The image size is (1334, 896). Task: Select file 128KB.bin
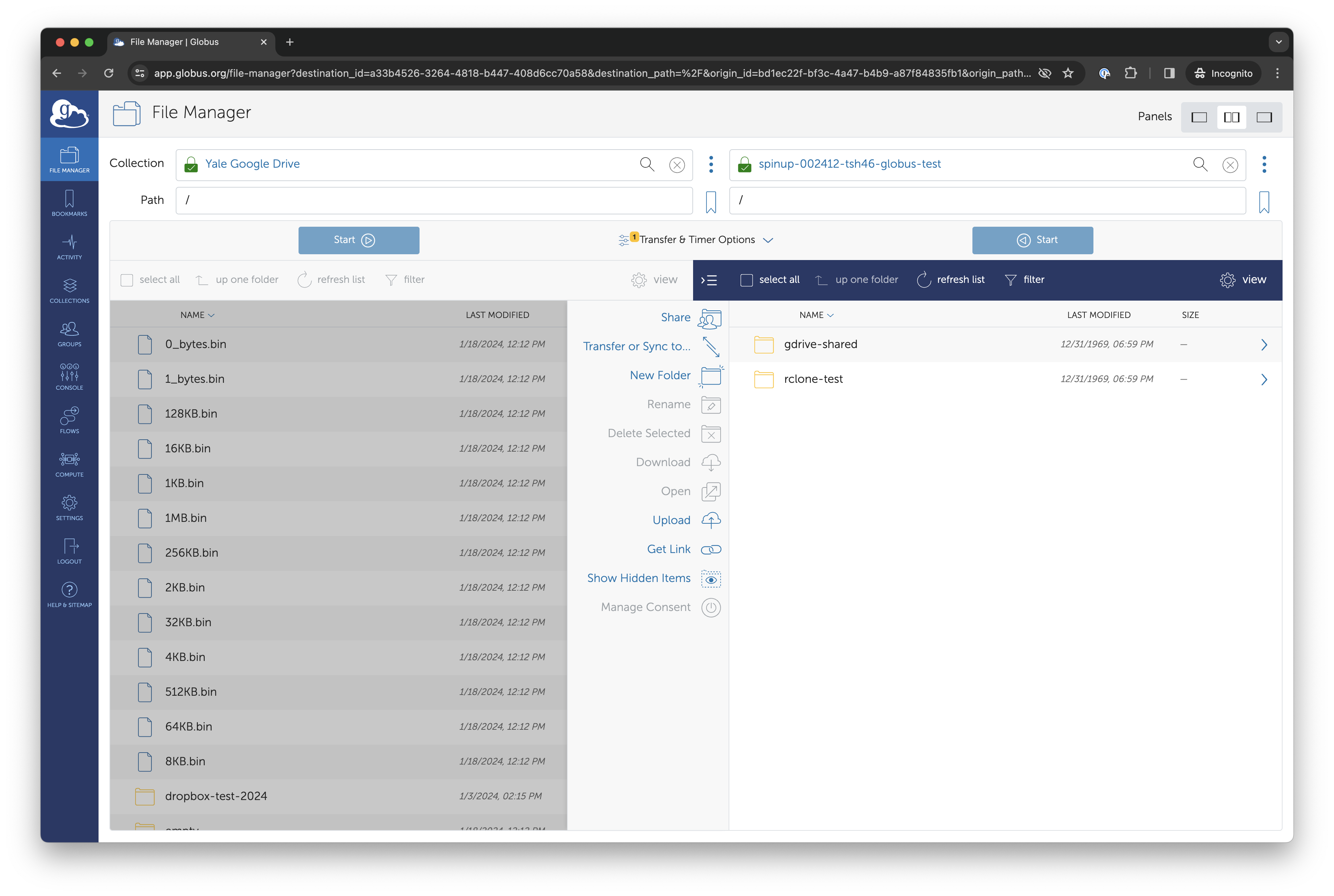click(338, 414)
